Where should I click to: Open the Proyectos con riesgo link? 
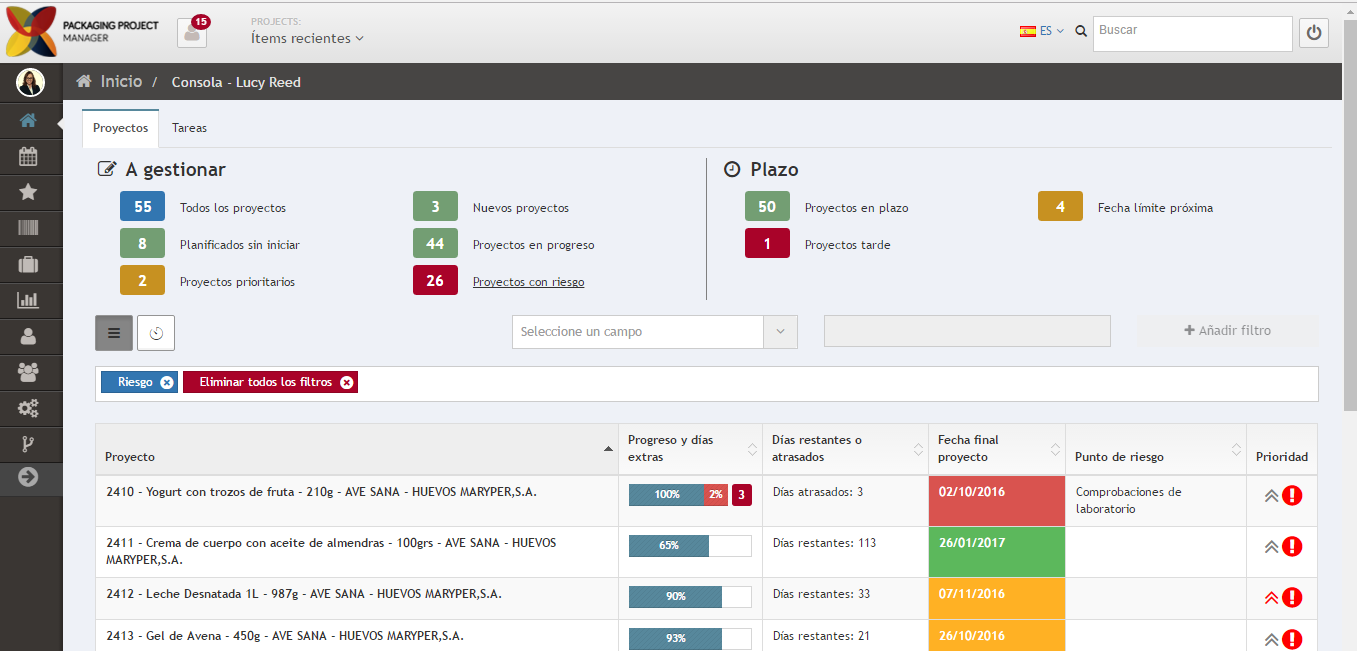(528, 282)
